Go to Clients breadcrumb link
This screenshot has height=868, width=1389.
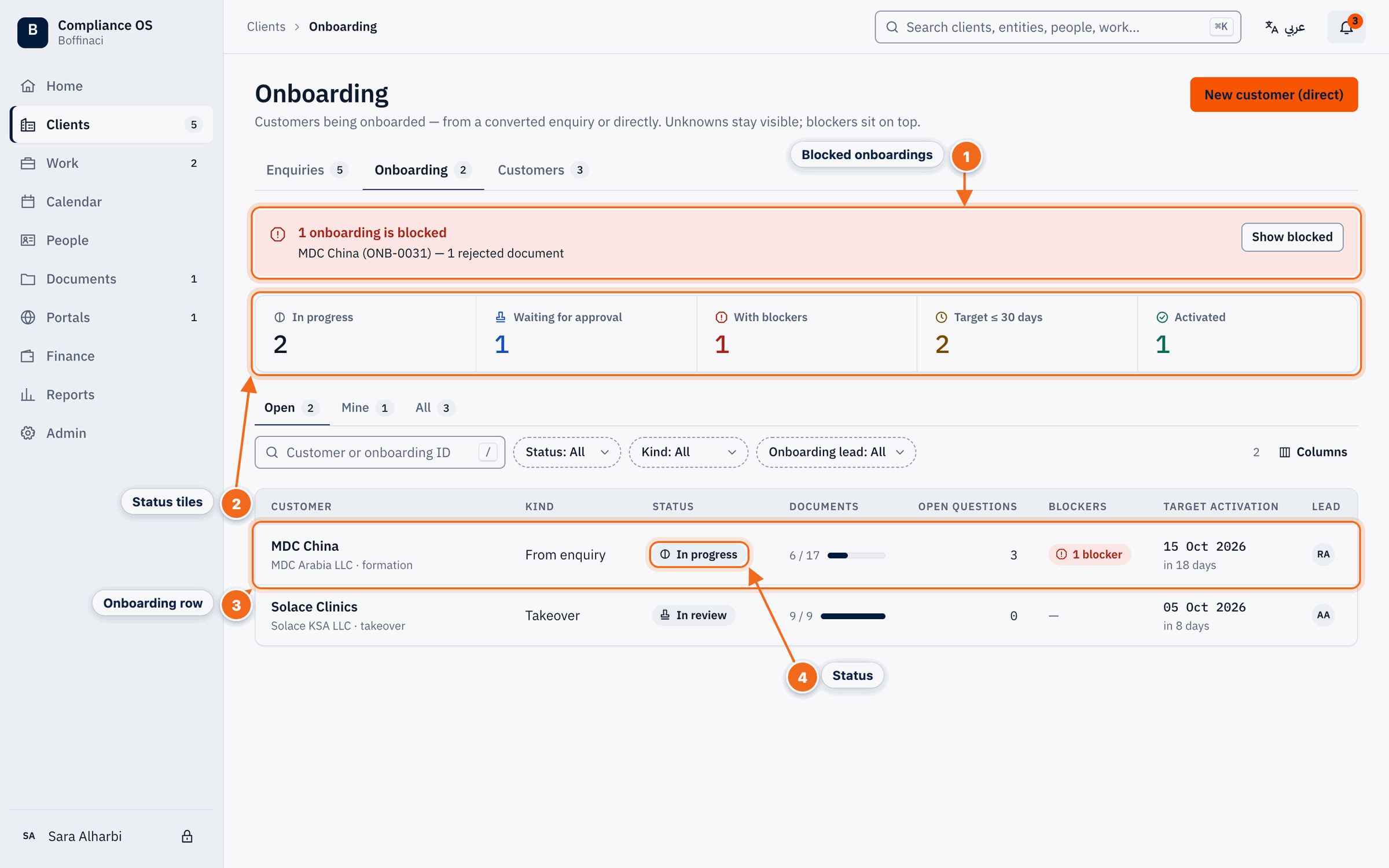pos(266,27)
